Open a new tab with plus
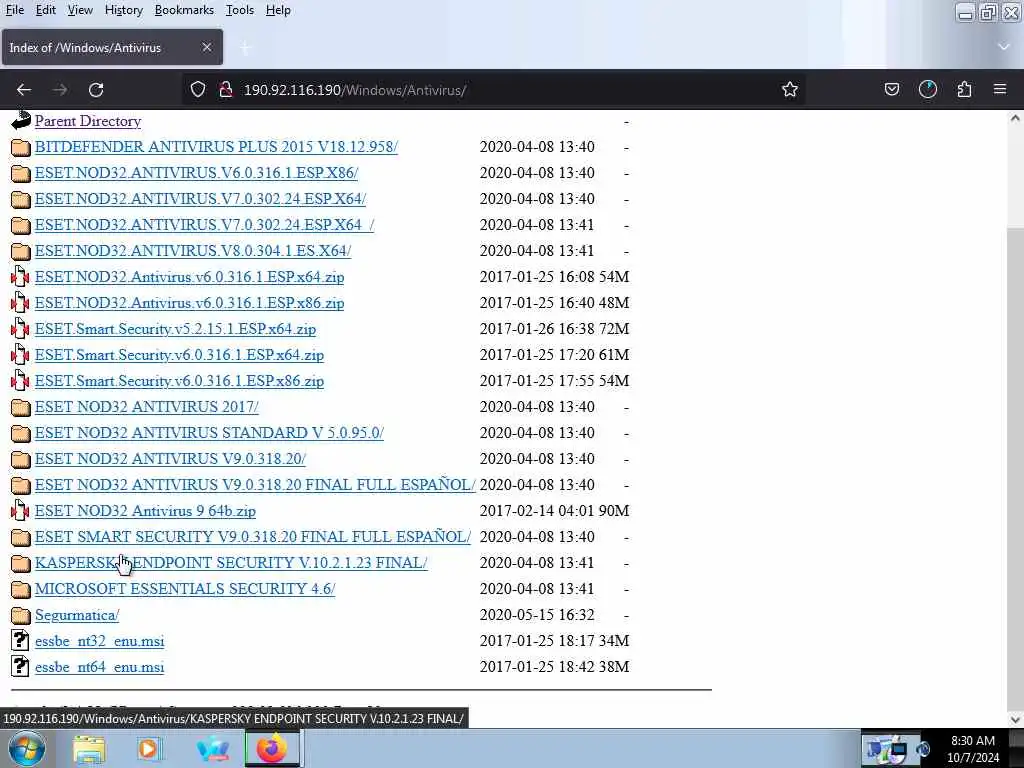The image size is (1024, 768). (246, 48)
